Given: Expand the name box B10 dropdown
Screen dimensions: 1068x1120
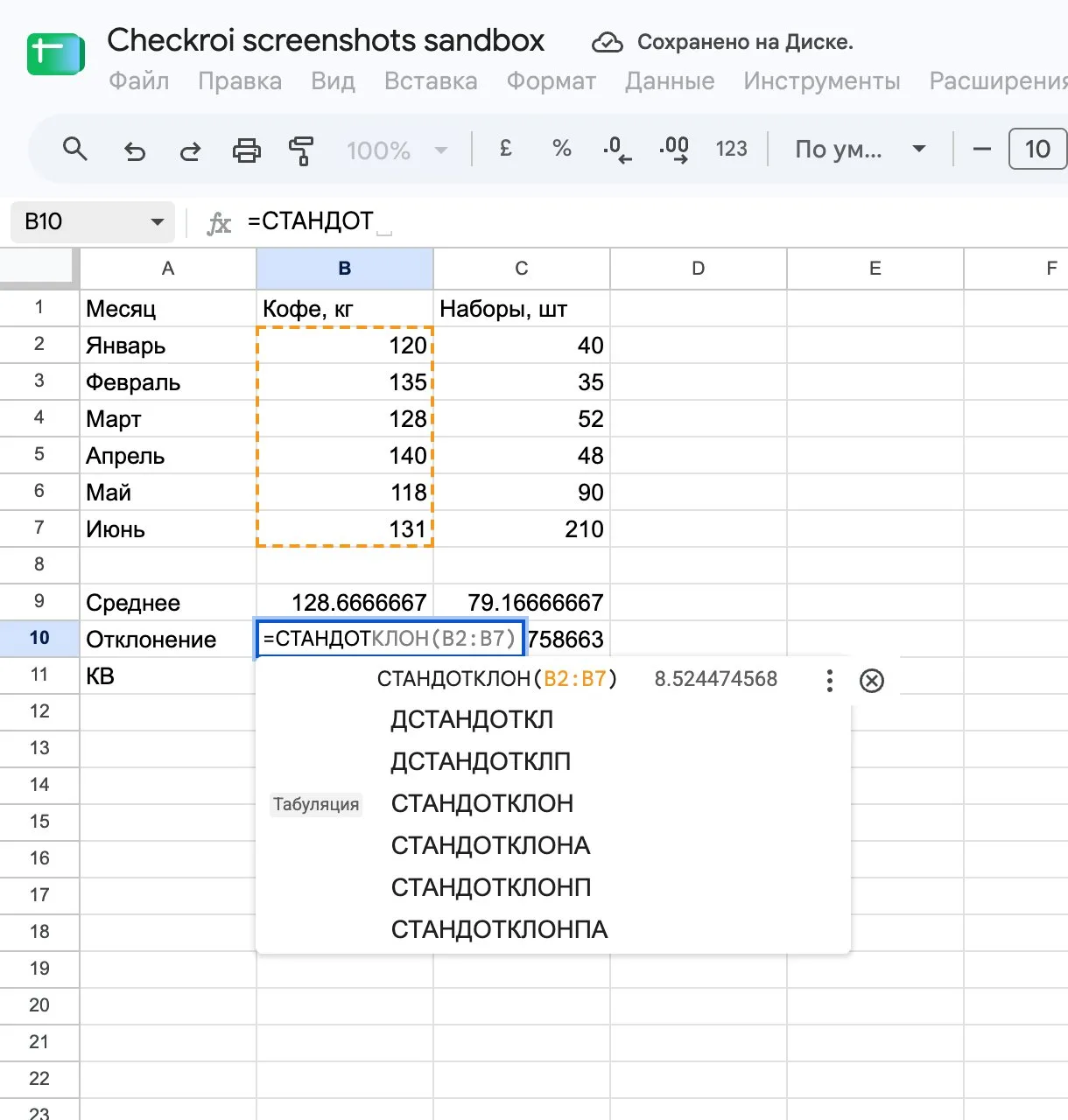Looking at the screenshot, I should pyautogui.click(x=158, y=222).
